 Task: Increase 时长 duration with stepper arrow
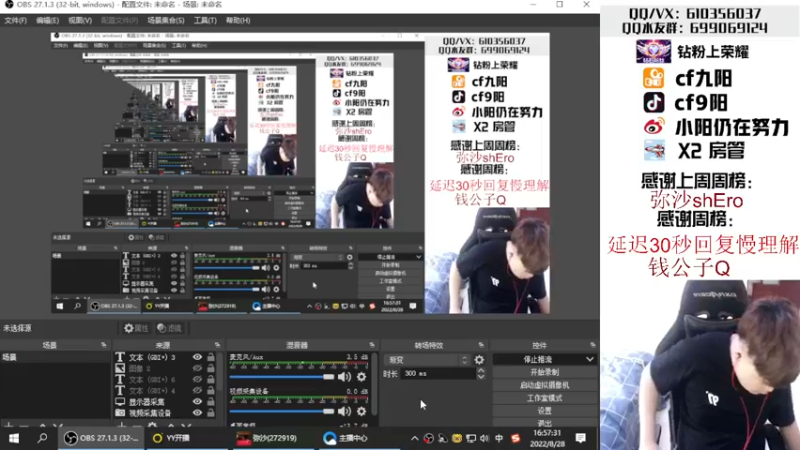click(x=481, y=371)
